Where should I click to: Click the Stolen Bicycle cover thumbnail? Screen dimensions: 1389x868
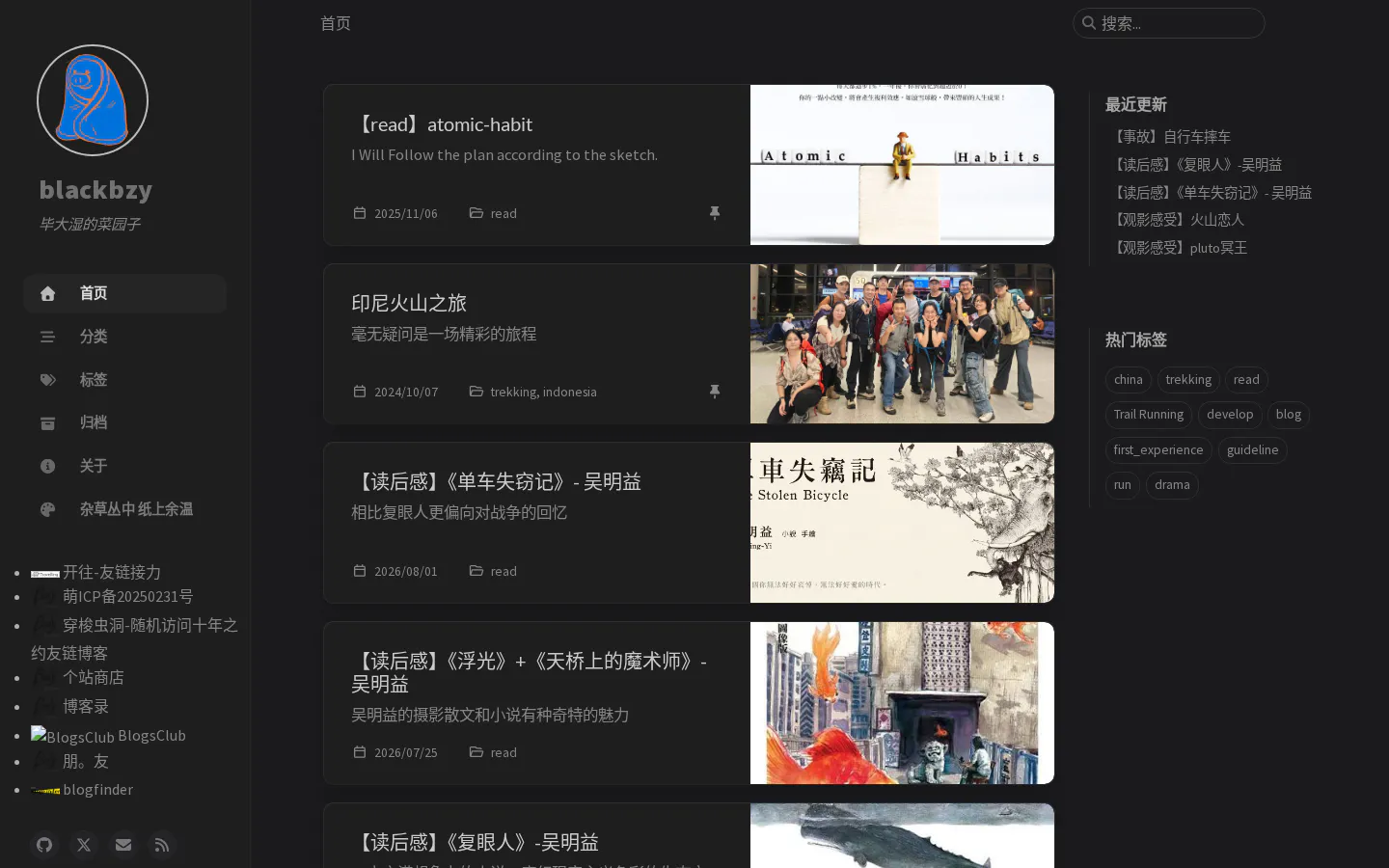902,523
